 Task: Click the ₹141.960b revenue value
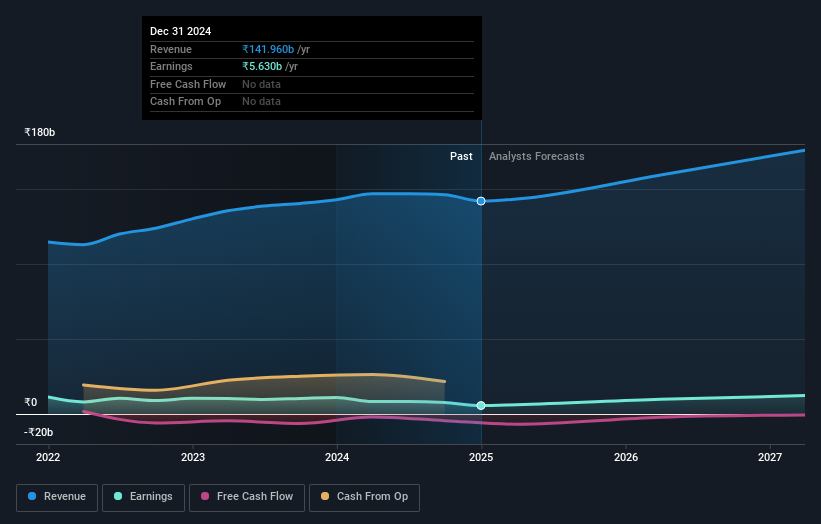(268, 49)
